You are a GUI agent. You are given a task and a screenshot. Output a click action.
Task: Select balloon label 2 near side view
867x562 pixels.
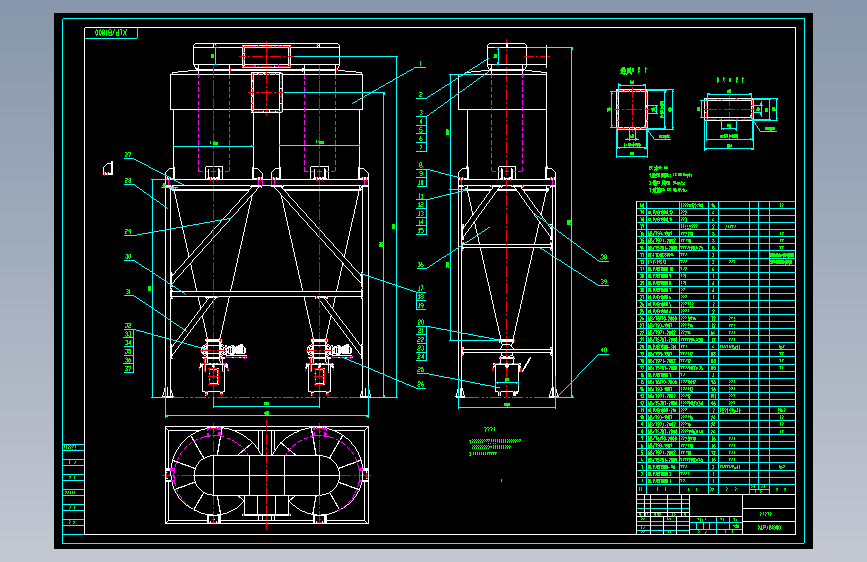point(421,95)
